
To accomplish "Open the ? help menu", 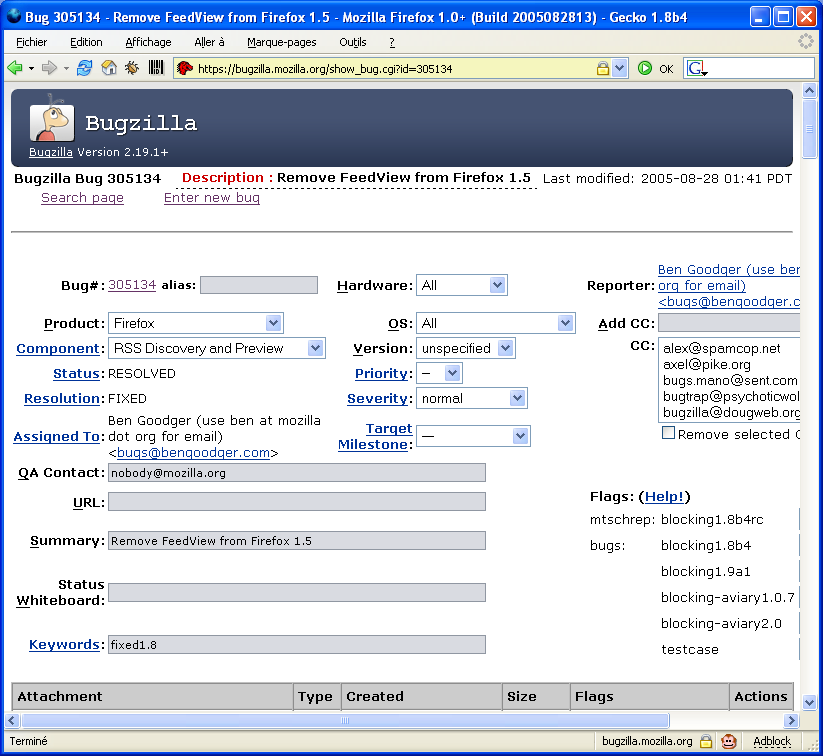I will pos(392,42).
